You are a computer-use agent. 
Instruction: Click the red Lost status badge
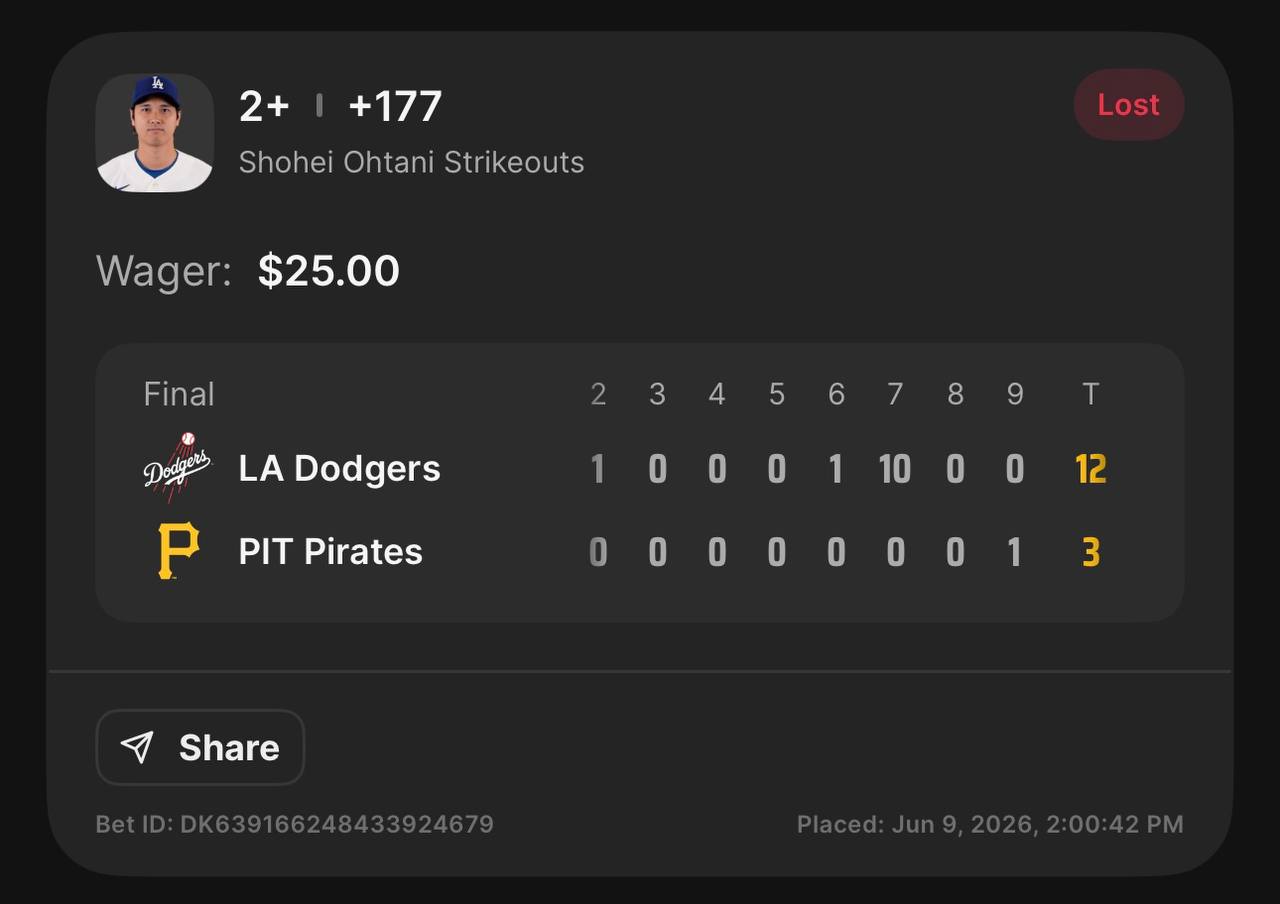coord(1129,105)
